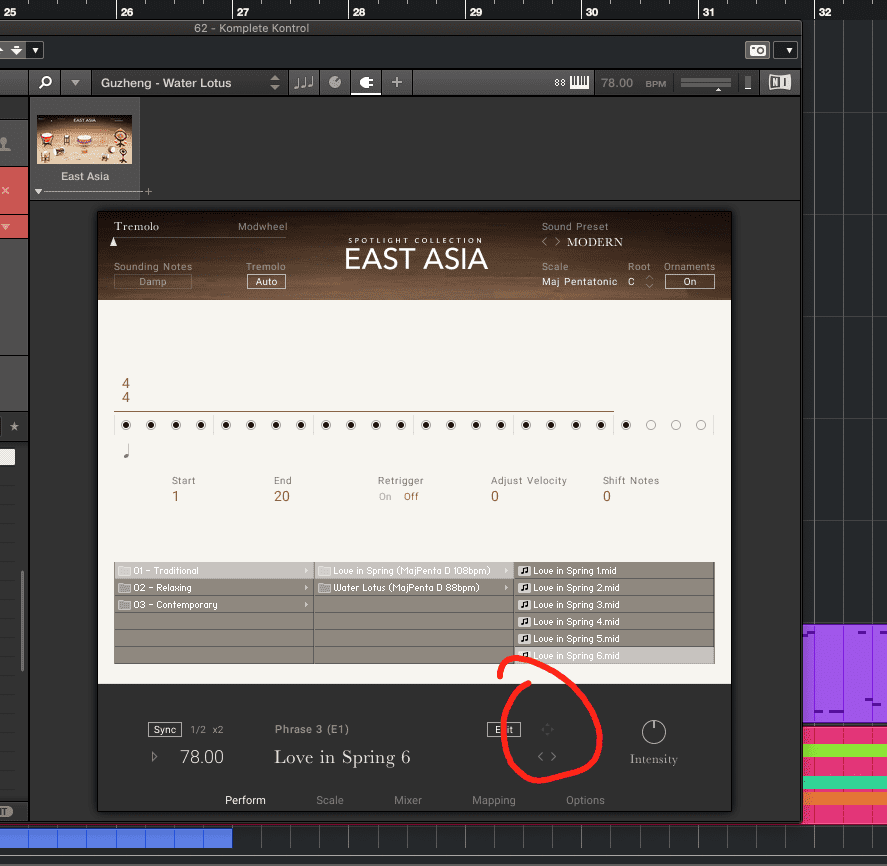Click the plus icon in Komplete Kontrol toolbar
This screenshot has width=887, height=866.
397,83
